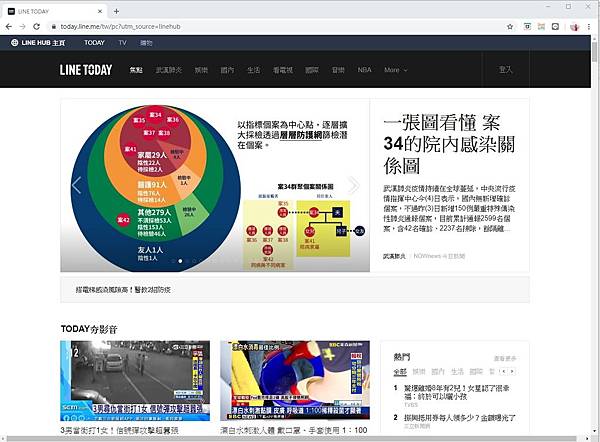Switch to TODAY in top bar

94,43
